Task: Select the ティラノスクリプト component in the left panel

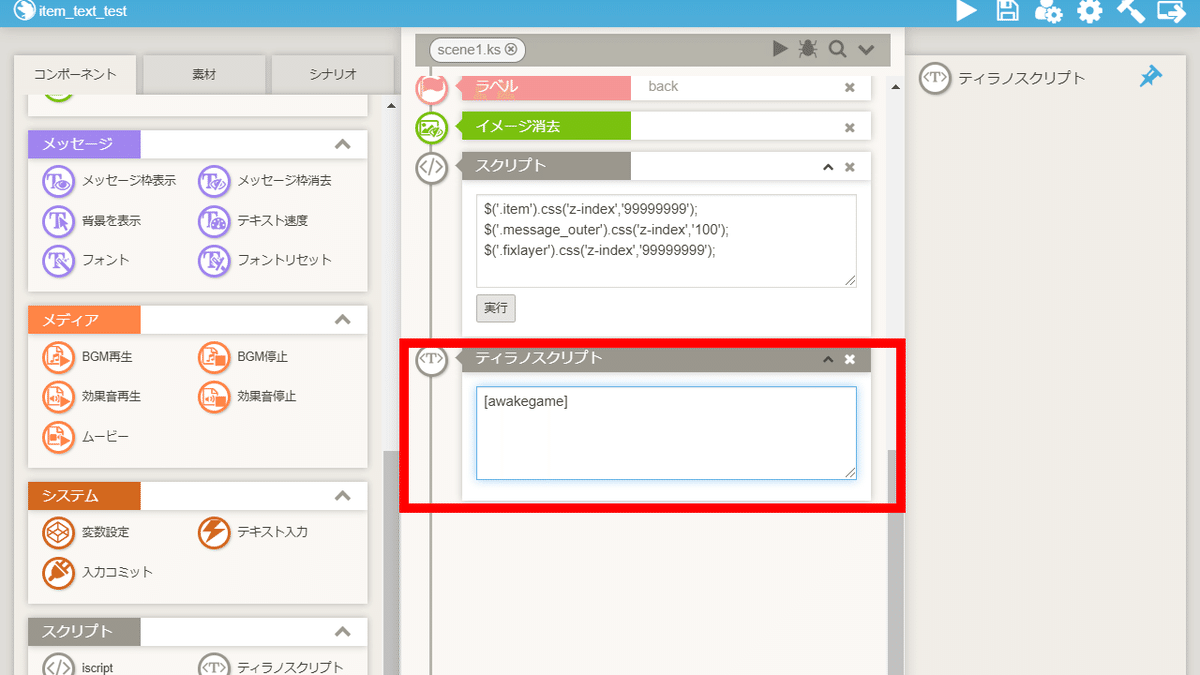Action: 271,666
